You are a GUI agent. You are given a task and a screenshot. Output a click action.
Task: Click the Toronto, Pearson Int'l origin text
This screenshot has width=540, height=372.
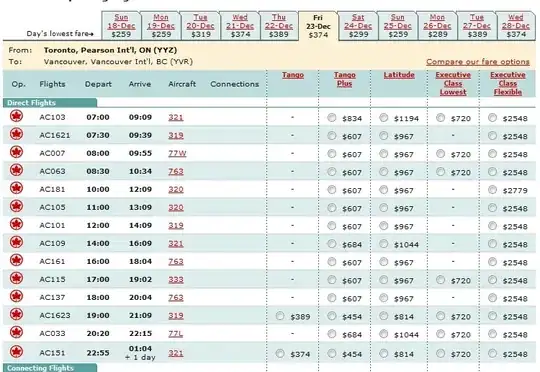(110, 50)
